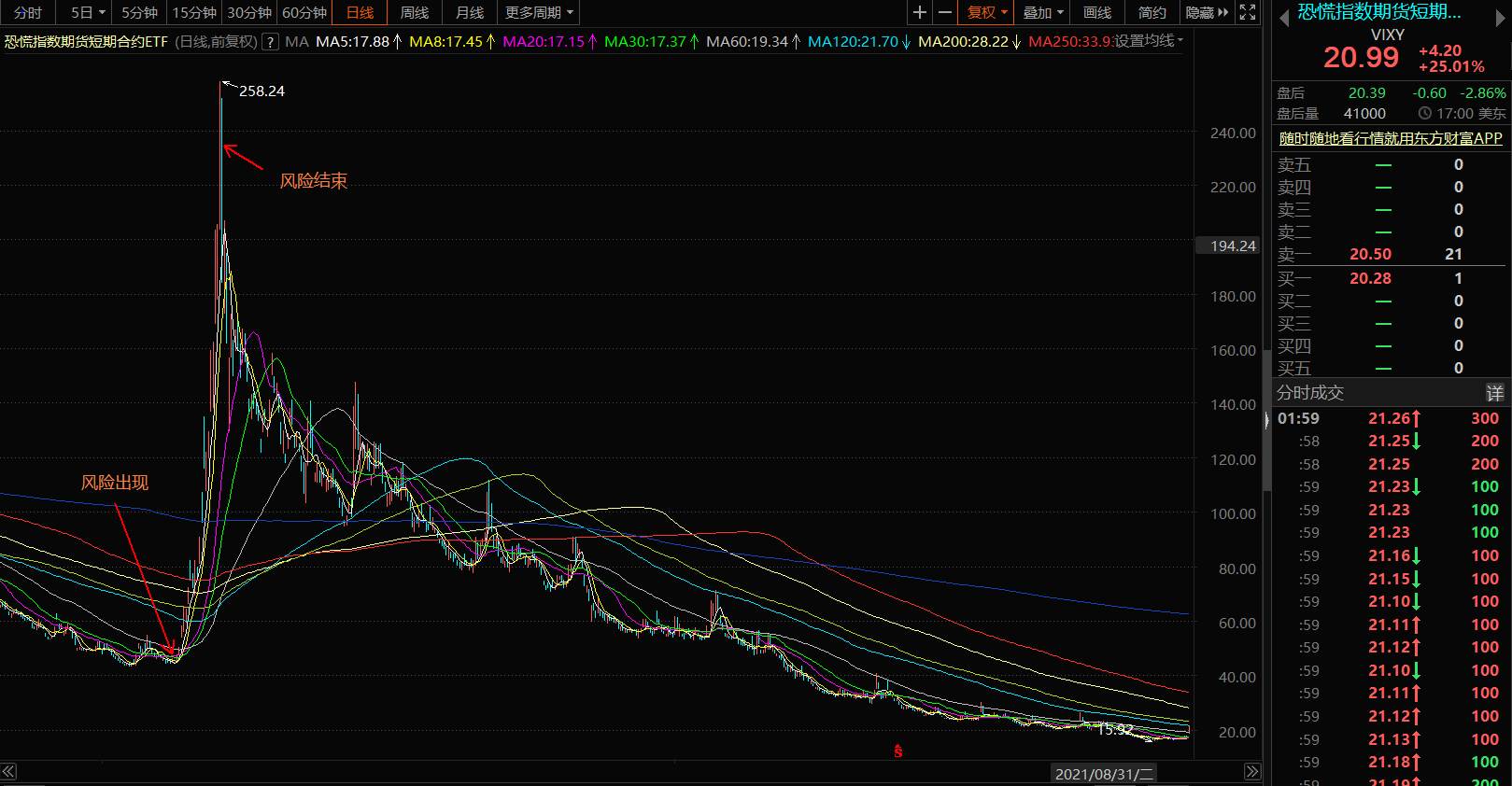Toggle fullscreen chart icon
This screenshot has width=1512, height=786.
[1248, 12]
